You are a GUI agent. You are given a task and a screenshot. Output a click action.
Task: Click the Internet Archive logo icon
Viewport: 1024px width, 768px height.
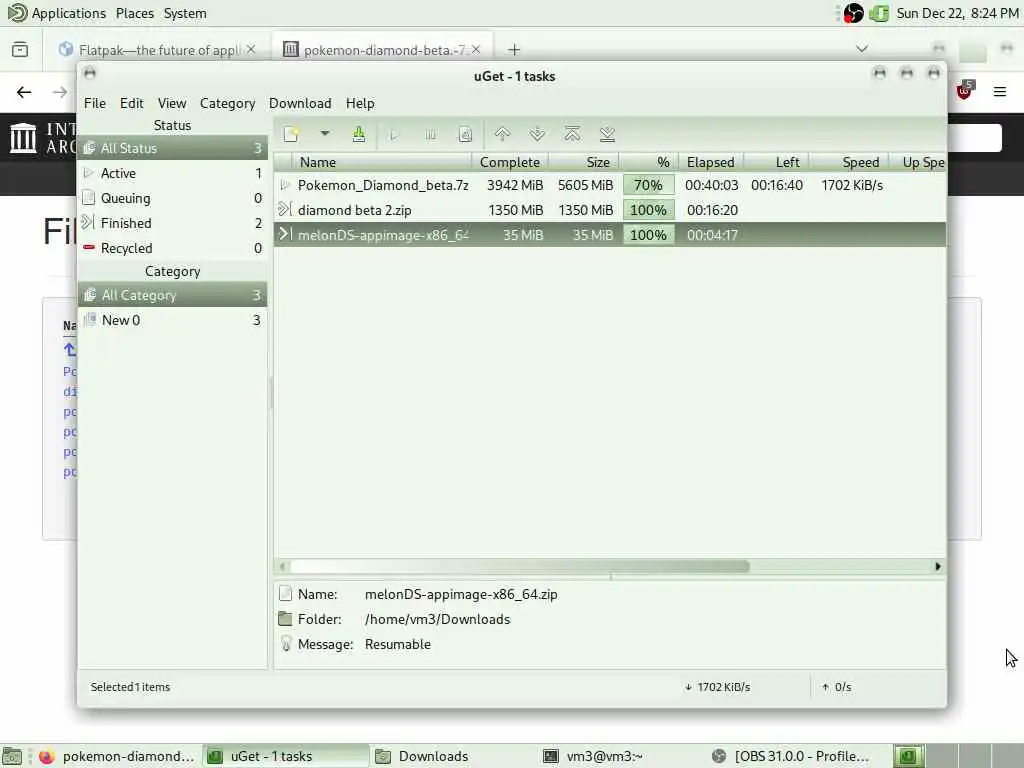(x=24, y=137)
